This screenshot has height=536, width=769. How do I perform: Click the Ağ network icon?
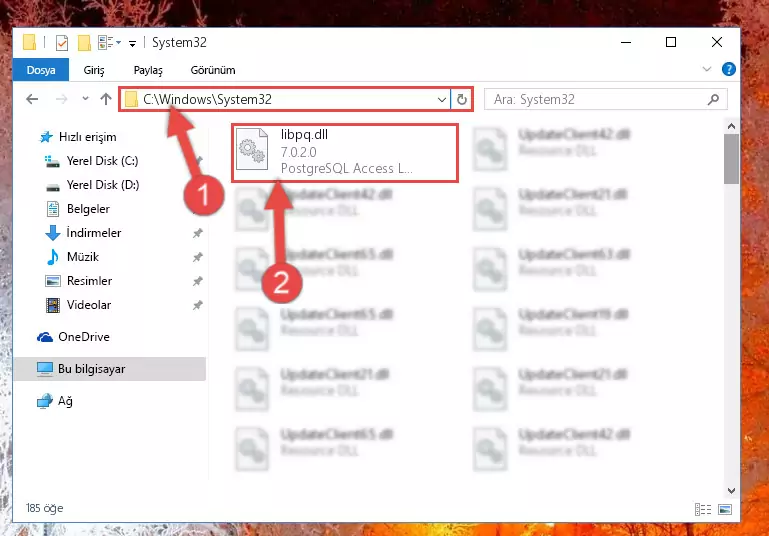click(45, 401)
